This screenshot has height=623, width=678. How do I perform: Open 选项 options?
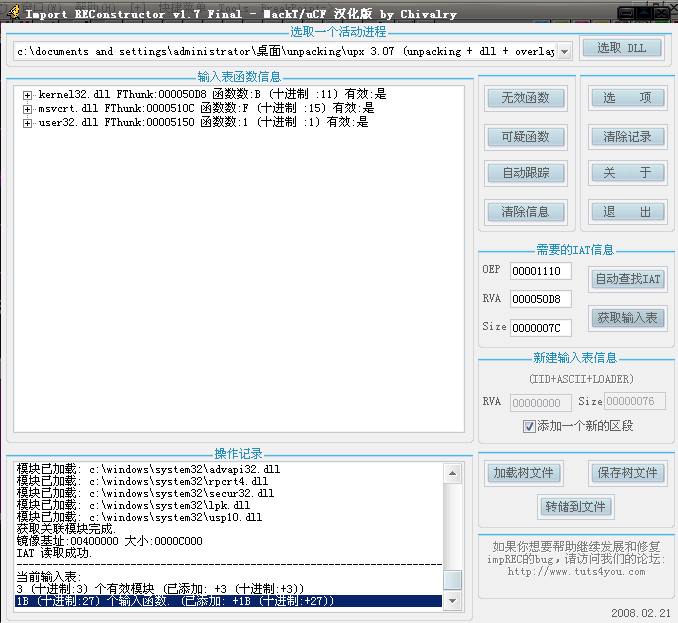tap(627, 98)
